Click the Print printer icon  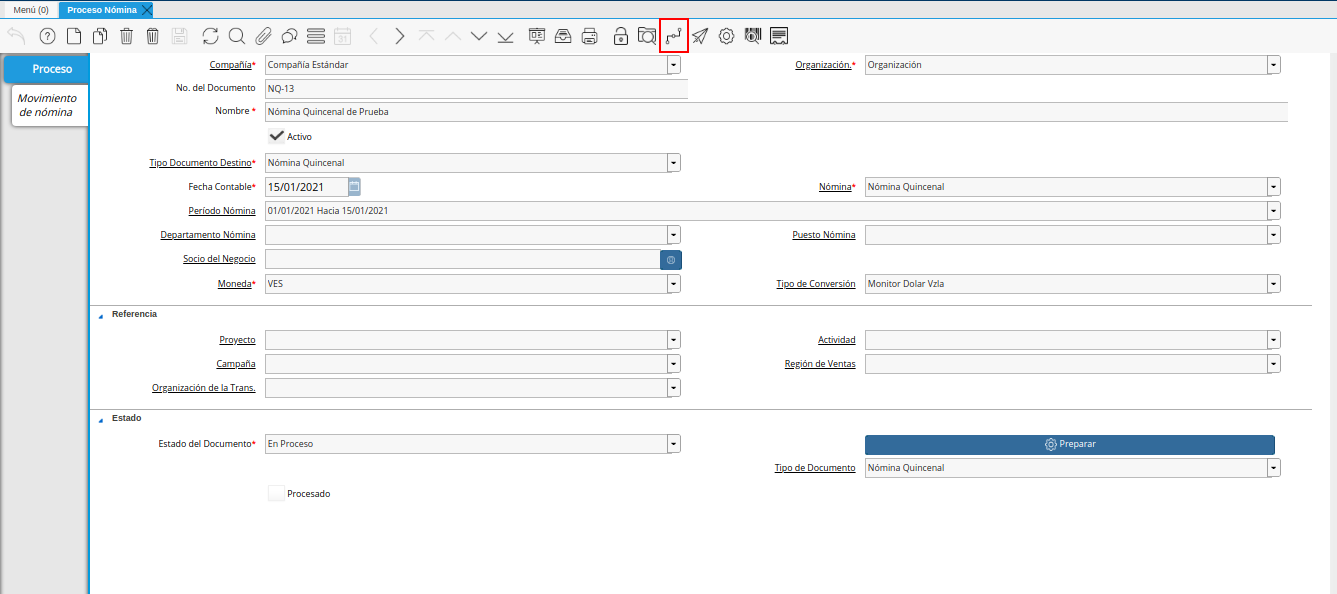[590, 37]
